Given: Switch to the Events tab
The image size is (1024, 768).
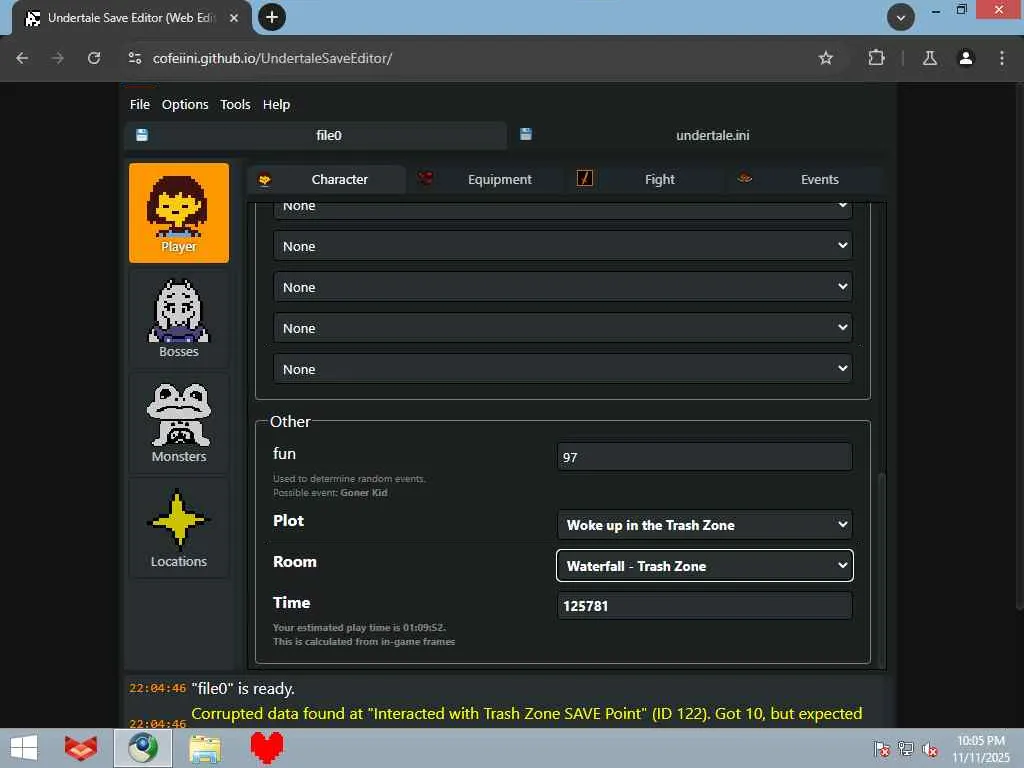Looking at the screenshot, I should tap(805, 180).
